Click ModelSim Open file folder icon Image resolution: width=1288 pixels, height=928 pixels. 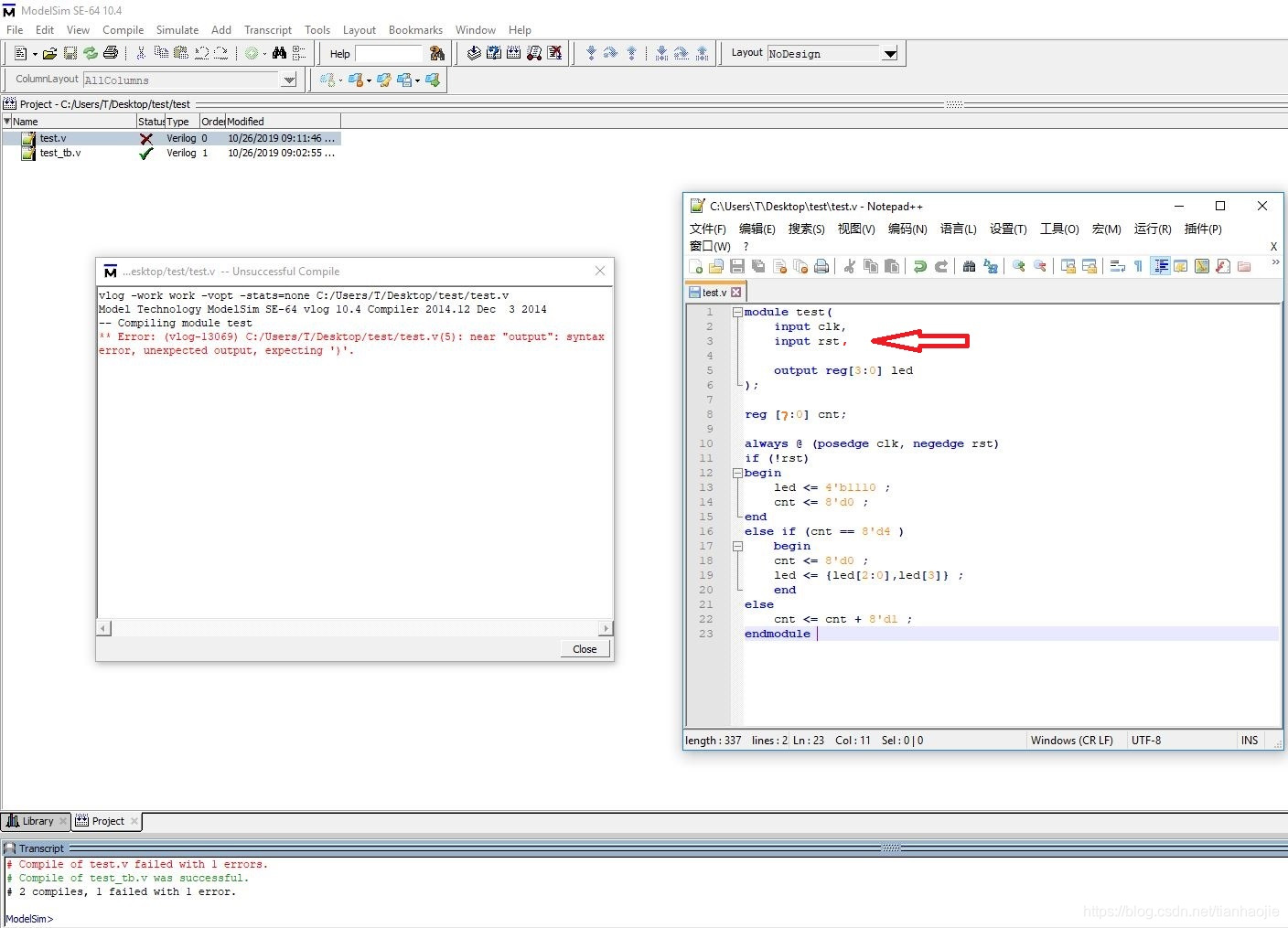tap(49, 53)
